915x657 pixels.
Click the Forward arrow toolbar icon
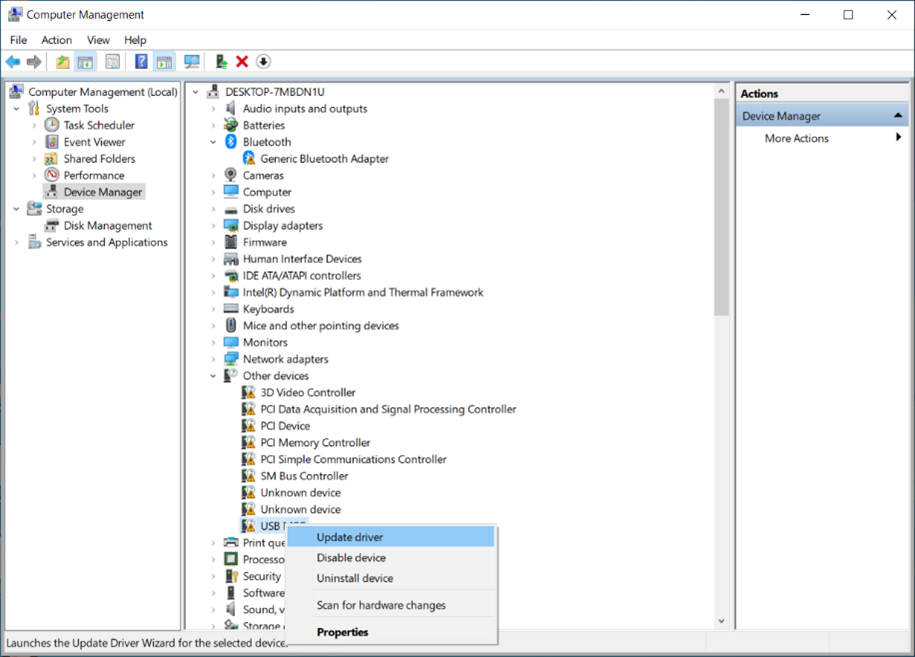click(34, 61)
